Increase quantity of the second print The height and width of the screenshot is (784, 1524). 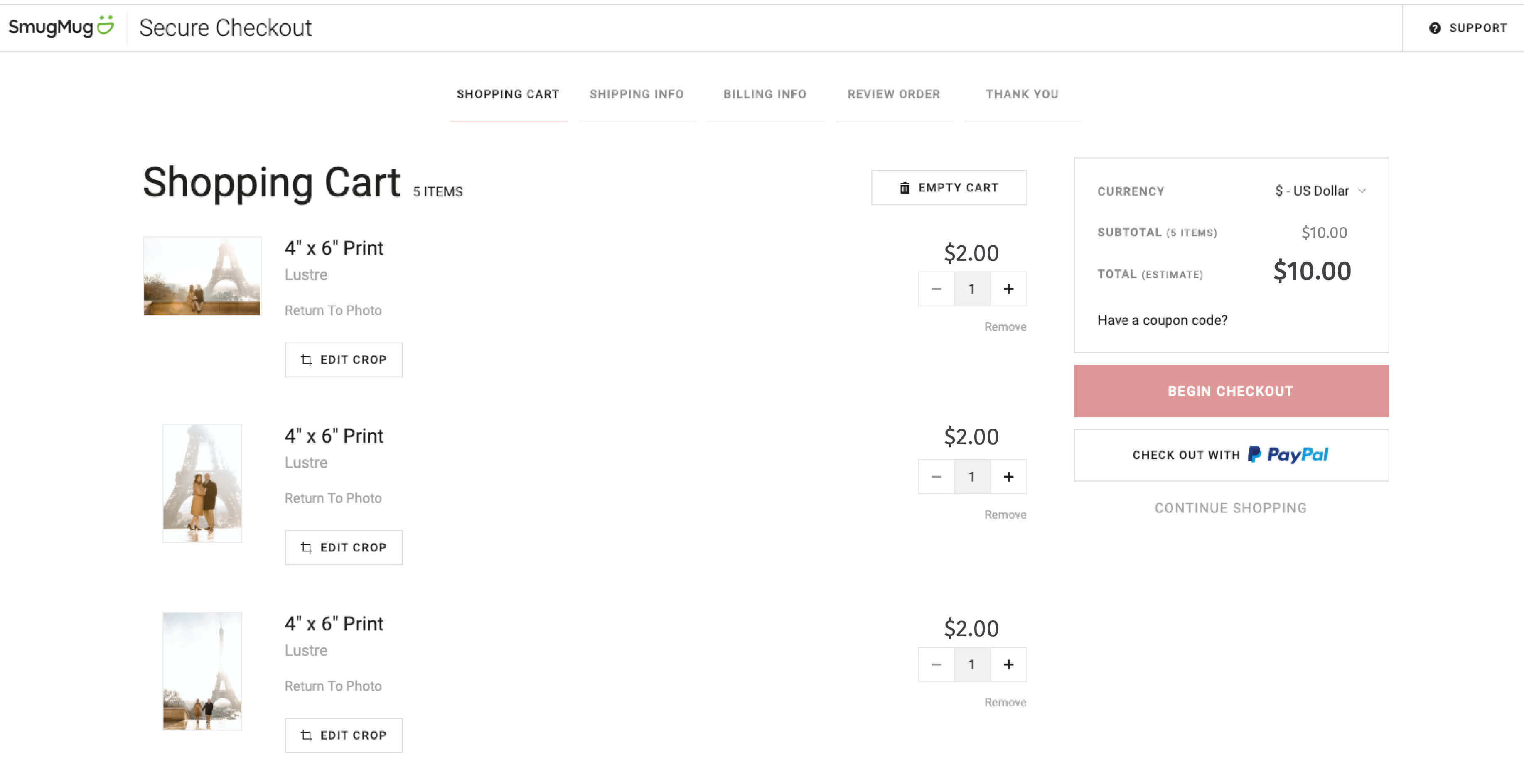pos(1009,477)
